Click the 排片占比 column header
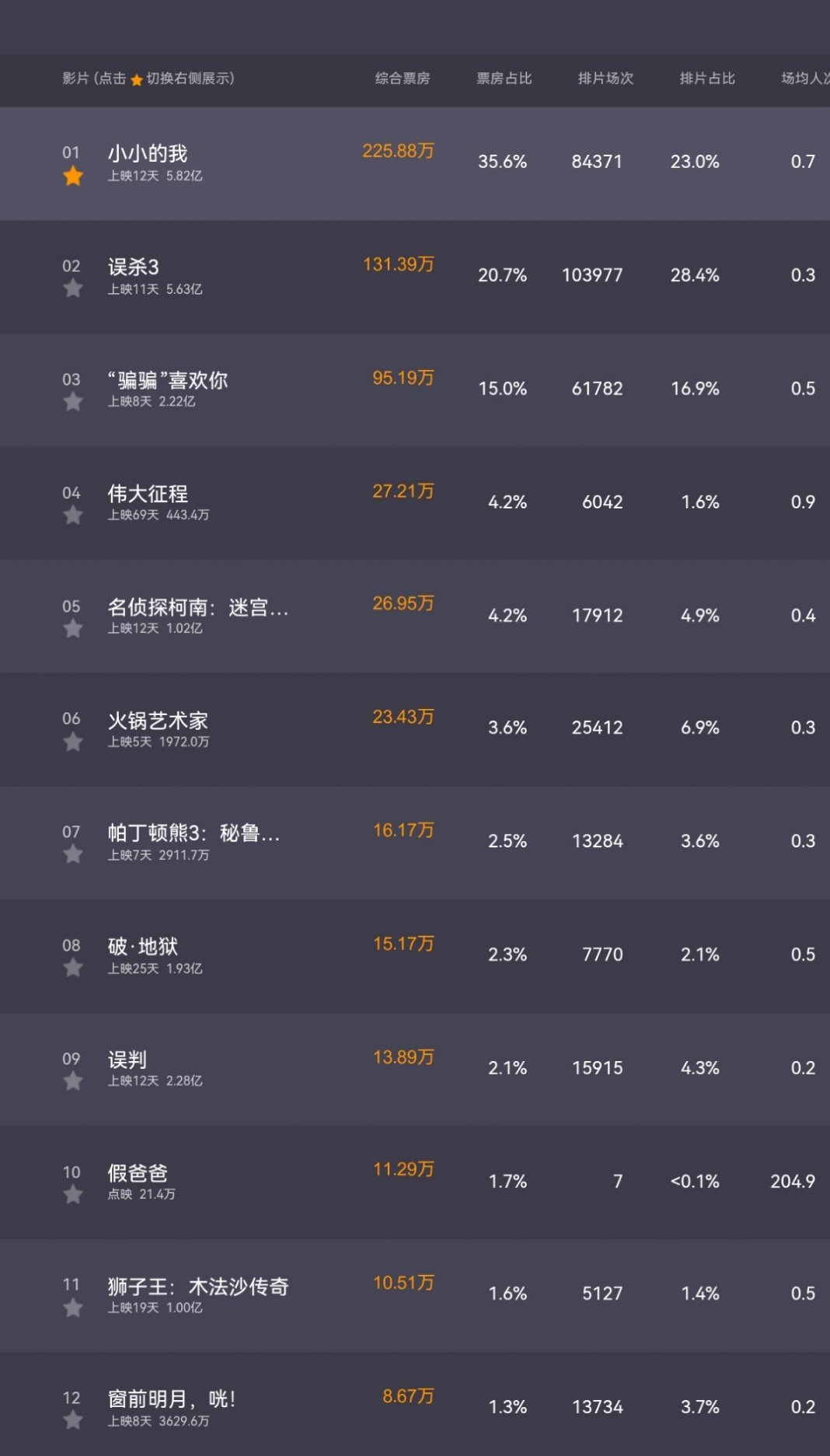Image resolution: width=830 pixels, height=1456 pixels. pyautogui.click(x=707, y=79)
